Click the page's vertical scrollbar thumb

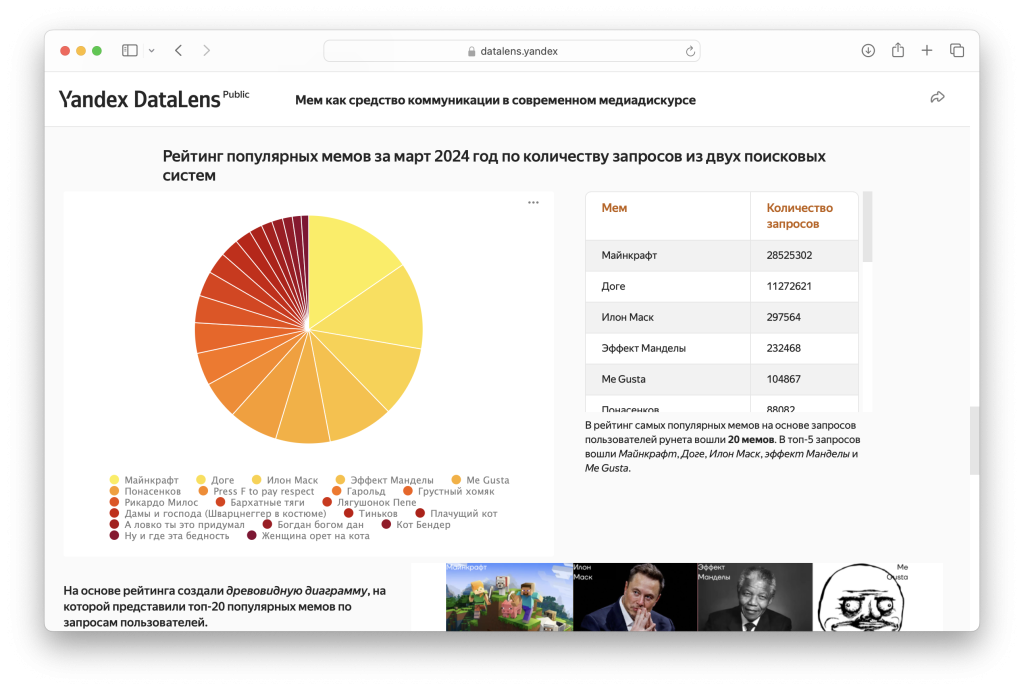(974, 440)
